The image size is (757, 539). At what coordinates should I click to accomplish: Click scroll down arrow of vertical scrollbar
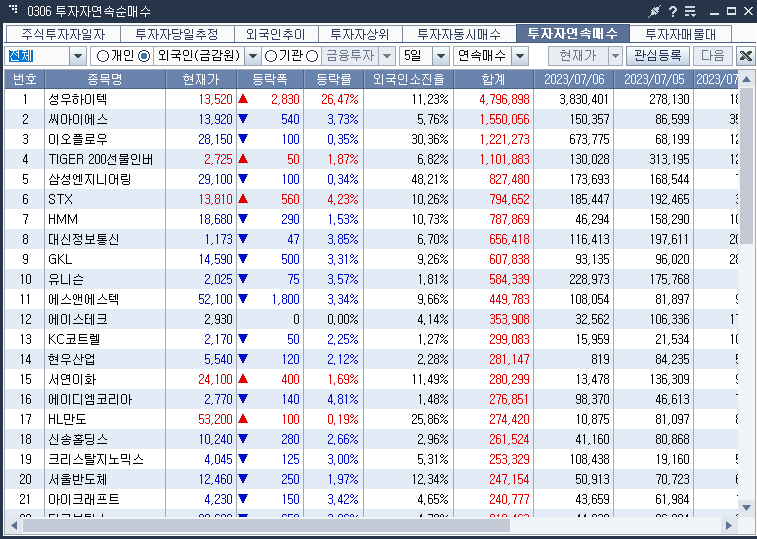(x=746, y=508)
